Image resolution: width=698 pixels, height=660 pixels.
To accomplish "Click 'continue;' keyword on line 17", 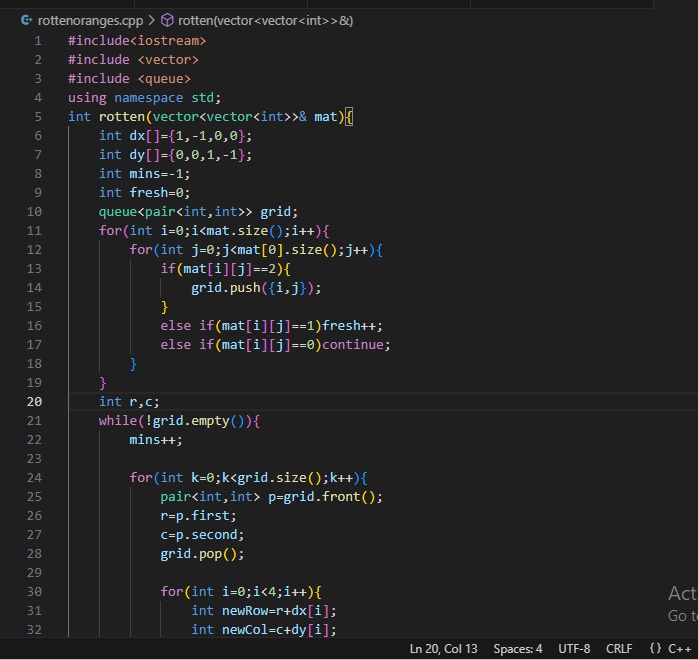I will (x=356, y=344).
